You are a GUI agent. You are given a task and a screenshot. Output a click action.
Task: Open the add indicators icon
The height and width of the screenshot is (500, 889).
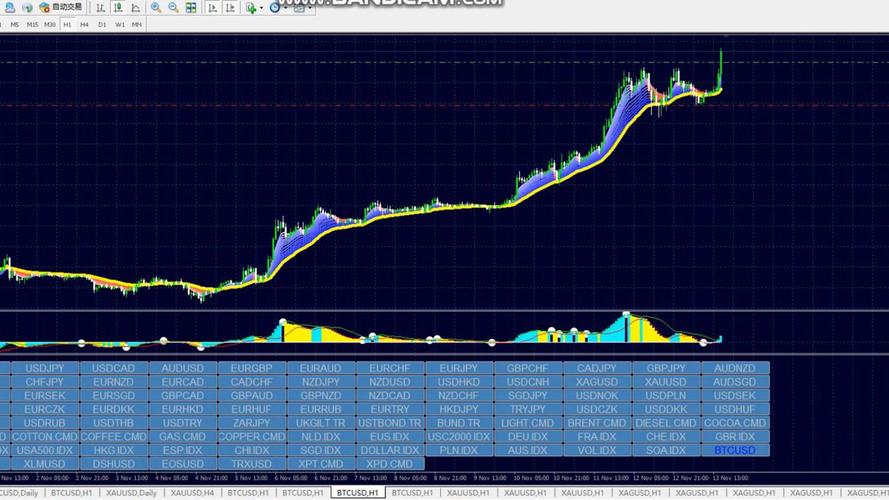tap(251, 7)
